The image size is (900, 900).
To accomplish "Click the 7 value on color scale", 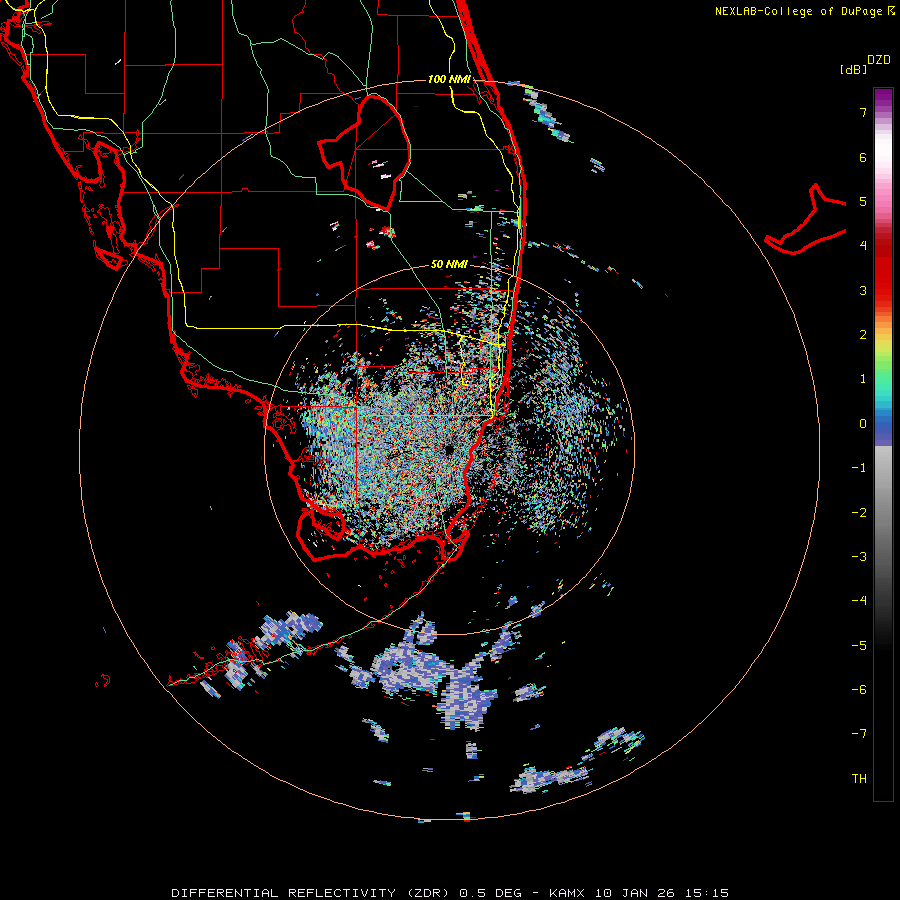I will tap(863, 112).
